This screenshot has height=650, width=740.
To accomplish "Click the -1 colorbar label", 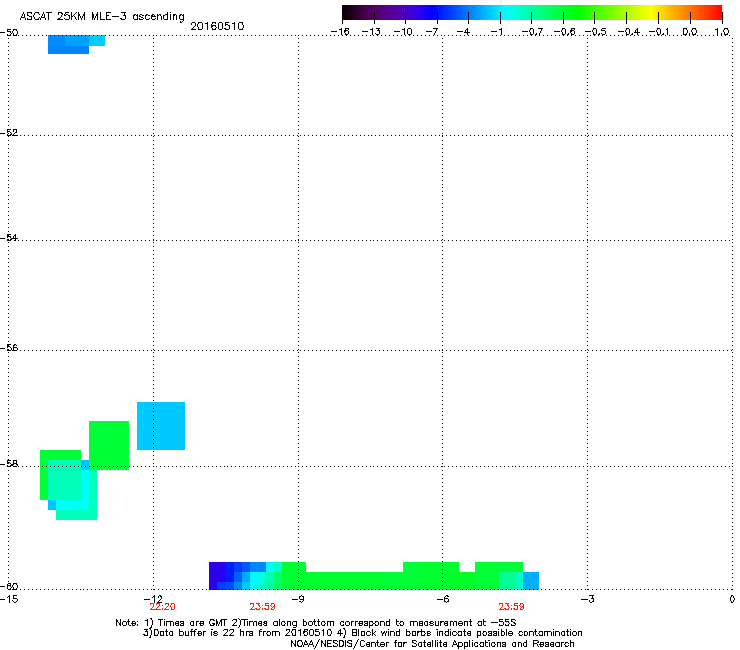I will pos(496,32).
